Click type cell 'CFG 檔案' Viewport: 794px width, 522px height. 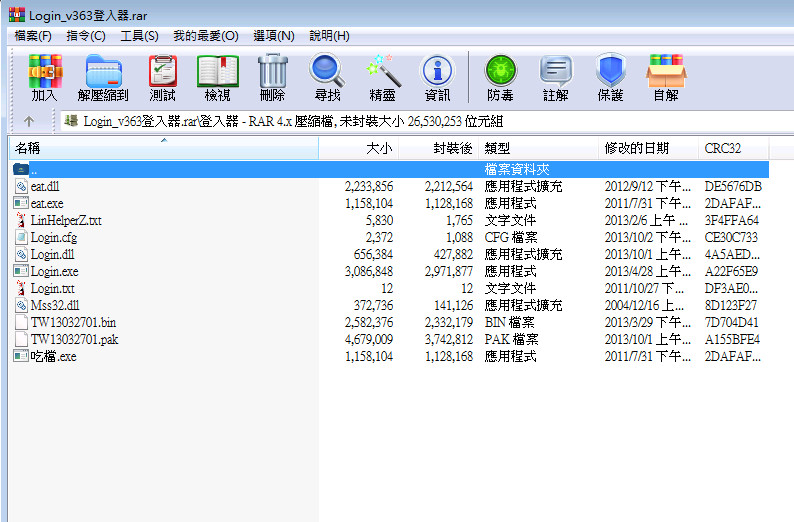tap(511, 237)
